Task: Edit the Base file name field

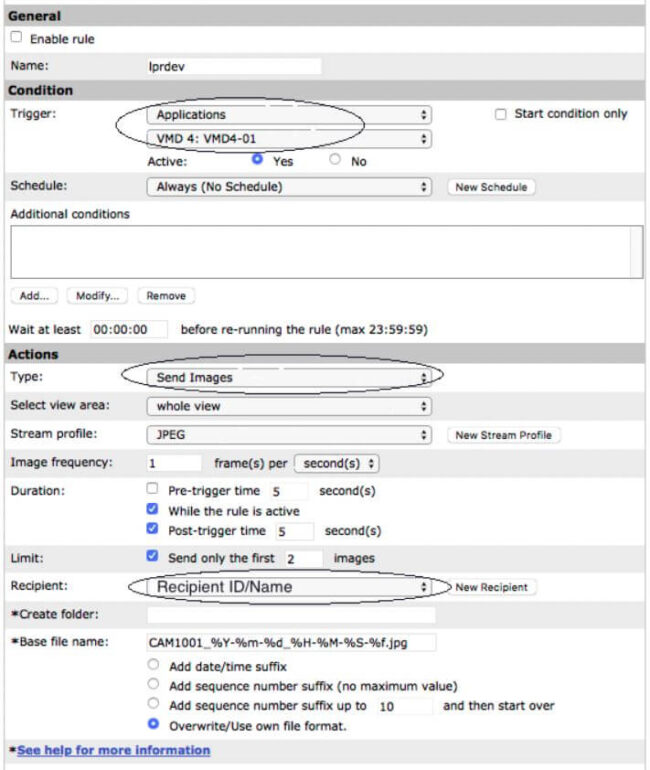Action: click(291, 643)
